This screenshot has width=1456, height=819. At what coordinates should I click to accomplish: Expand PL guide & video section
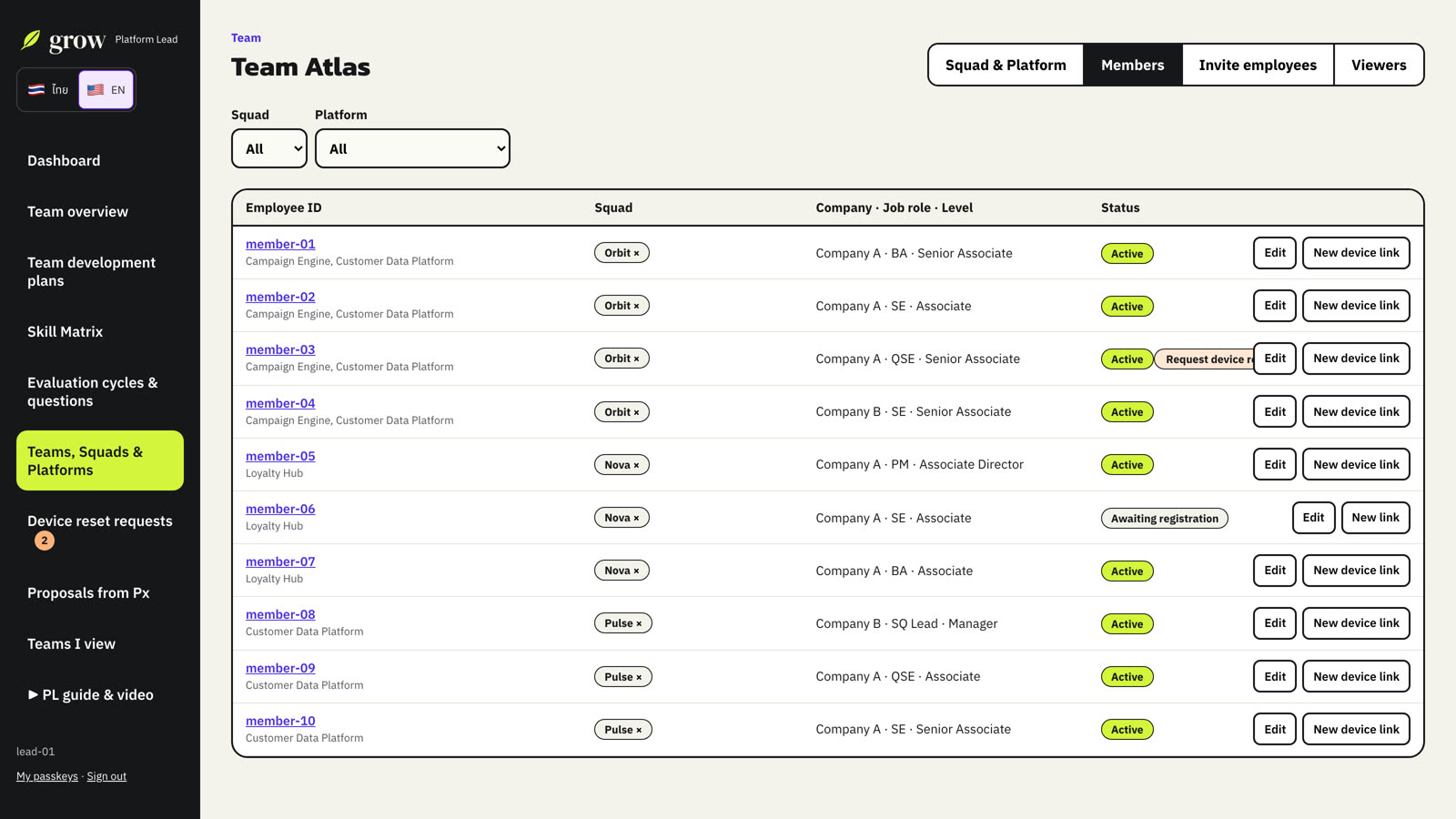pyautogui.click(x=90, y=694)
